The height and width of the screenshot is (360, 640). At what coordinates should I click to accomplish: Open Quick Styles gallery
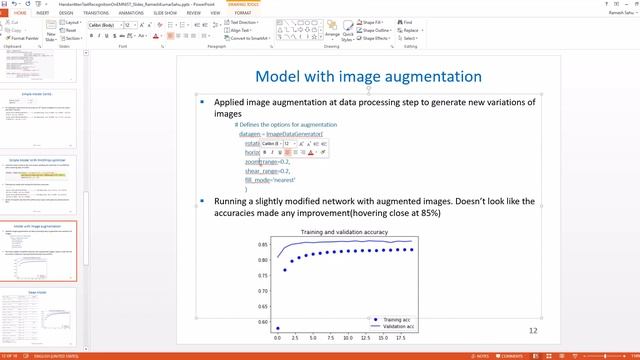point(348,31)
